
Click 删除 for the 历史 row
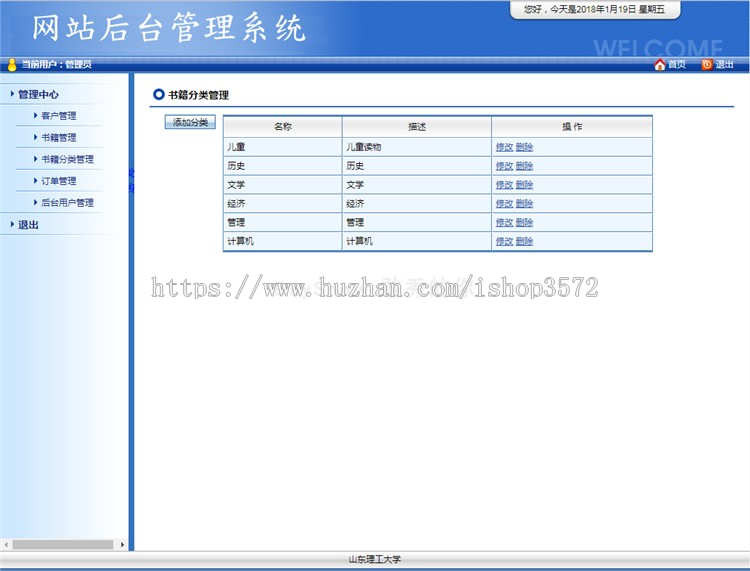524,166
